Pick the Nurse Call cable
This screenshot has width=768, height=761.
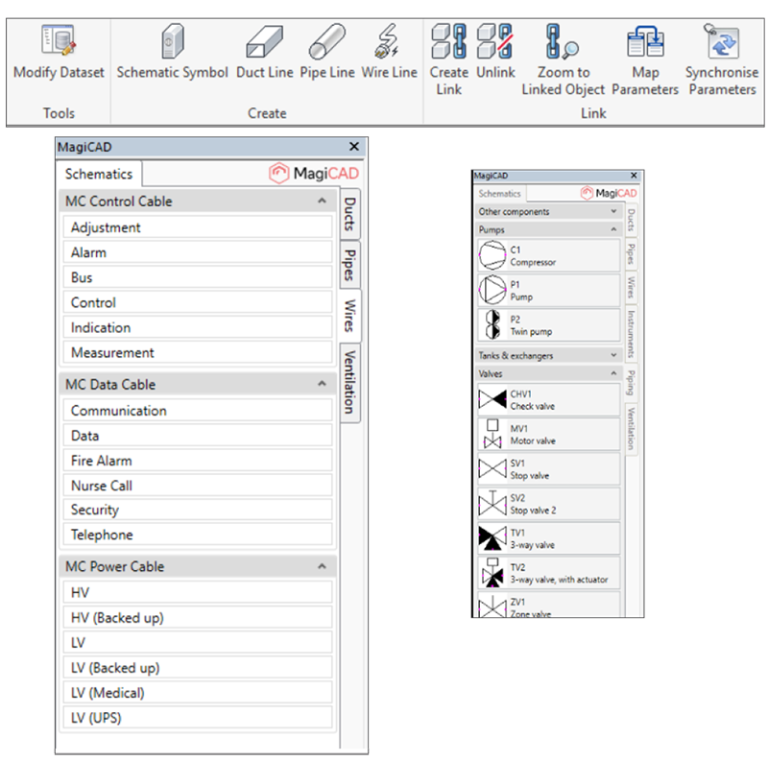tap(197, 485)
